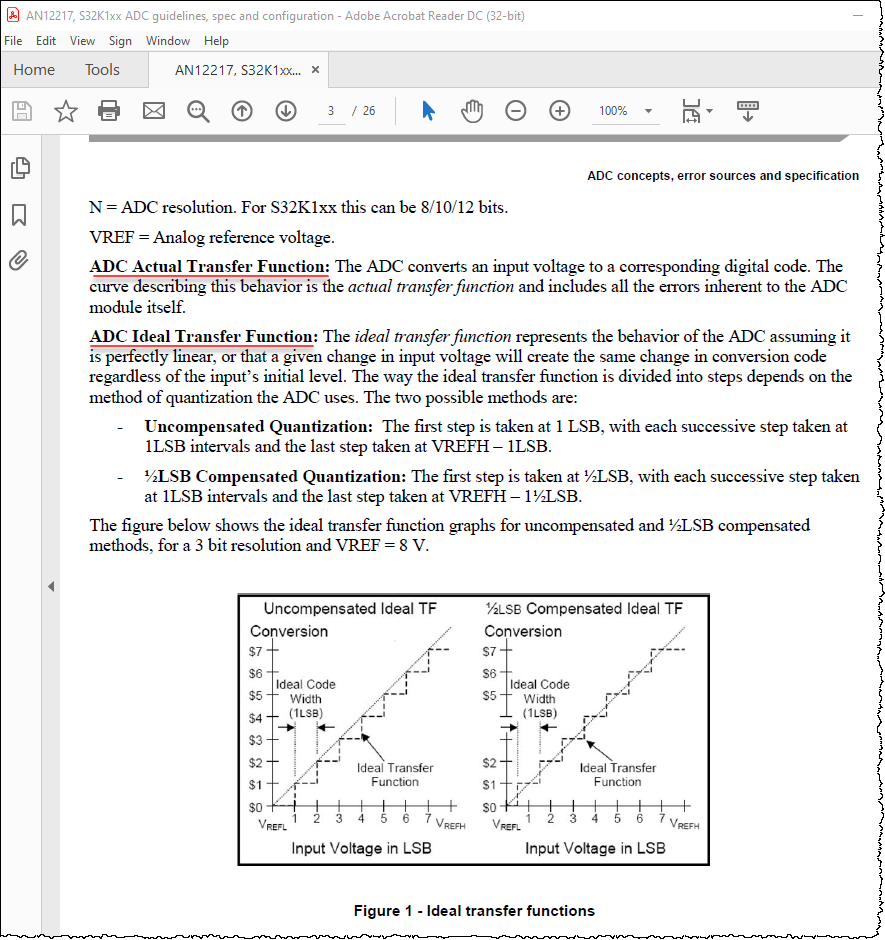Expand the left navigation pane arrow
885x940 pixels.
click(51, 586)
